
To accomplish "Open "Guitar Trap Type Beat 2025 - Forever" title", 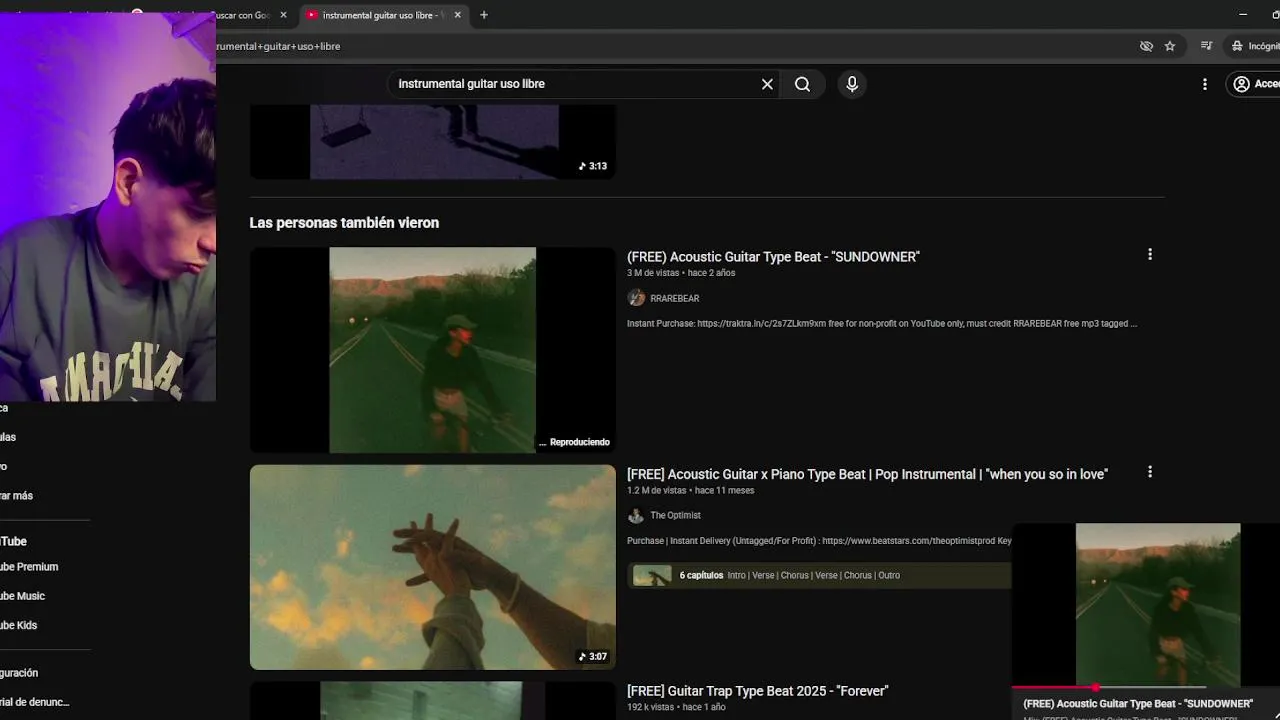I will click(x=757, y=691).
